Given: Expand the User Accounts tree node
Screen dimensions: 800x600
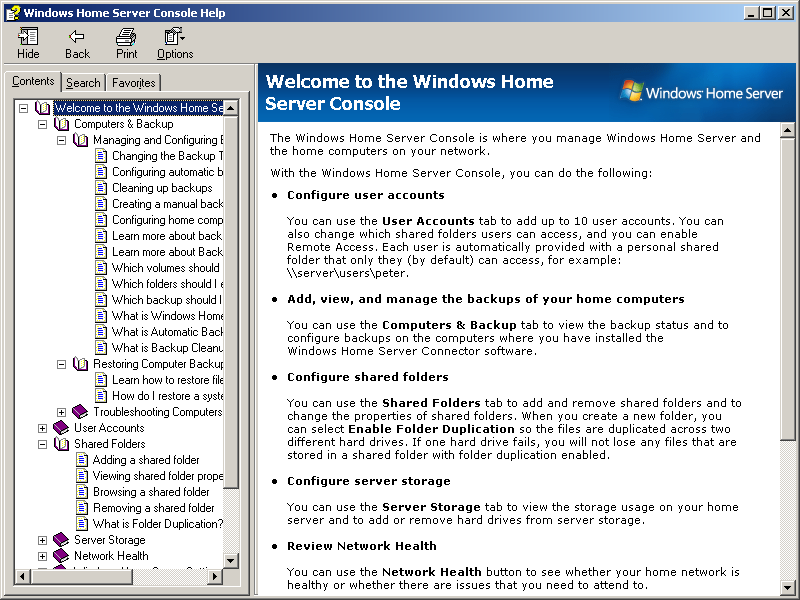Looking at the screenshot, I should coord(42,428).
